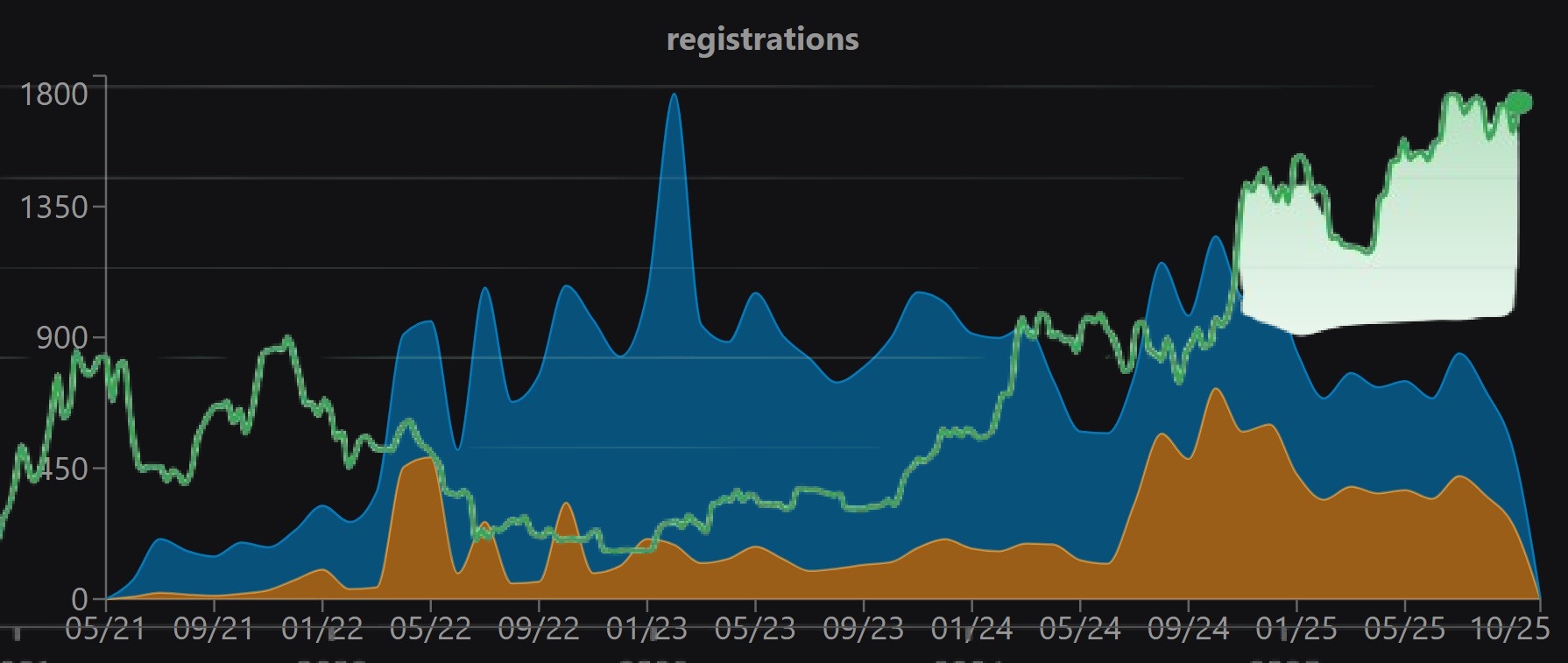Select the 10/25 x-axis date label
The height and width of the screenshot is (663, 1568).
coord(1511,629)
